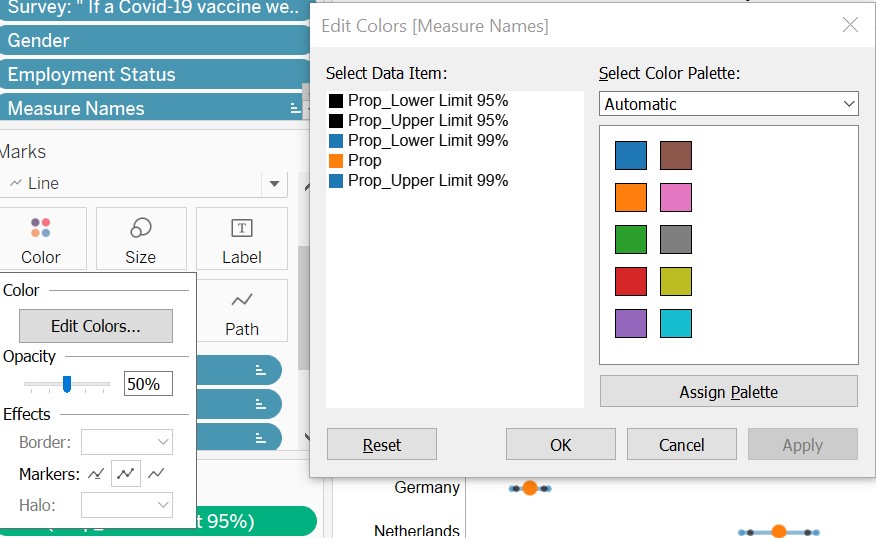This screenshot has width=876, height=538.
Task: Open the Label marks card button
Action: click(241, 238)
